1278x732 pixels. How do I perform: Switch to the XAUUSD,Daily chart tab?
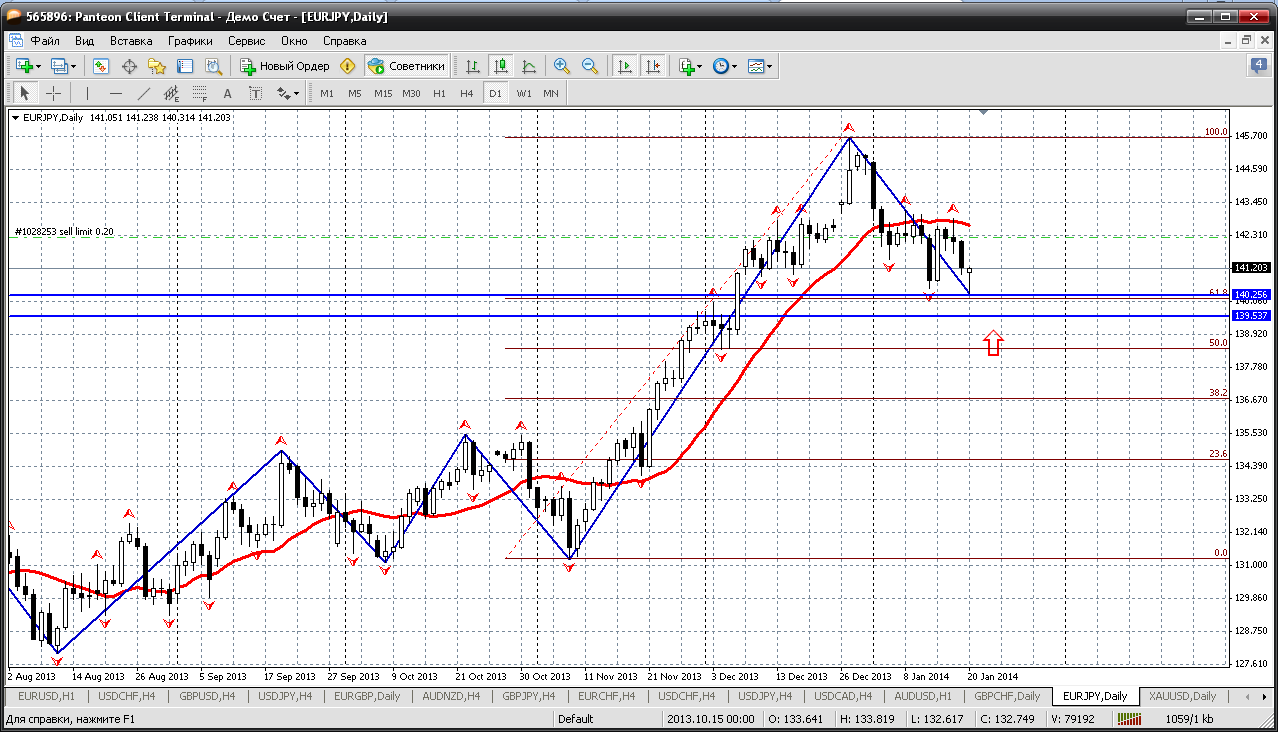(x=1183, y=696)
